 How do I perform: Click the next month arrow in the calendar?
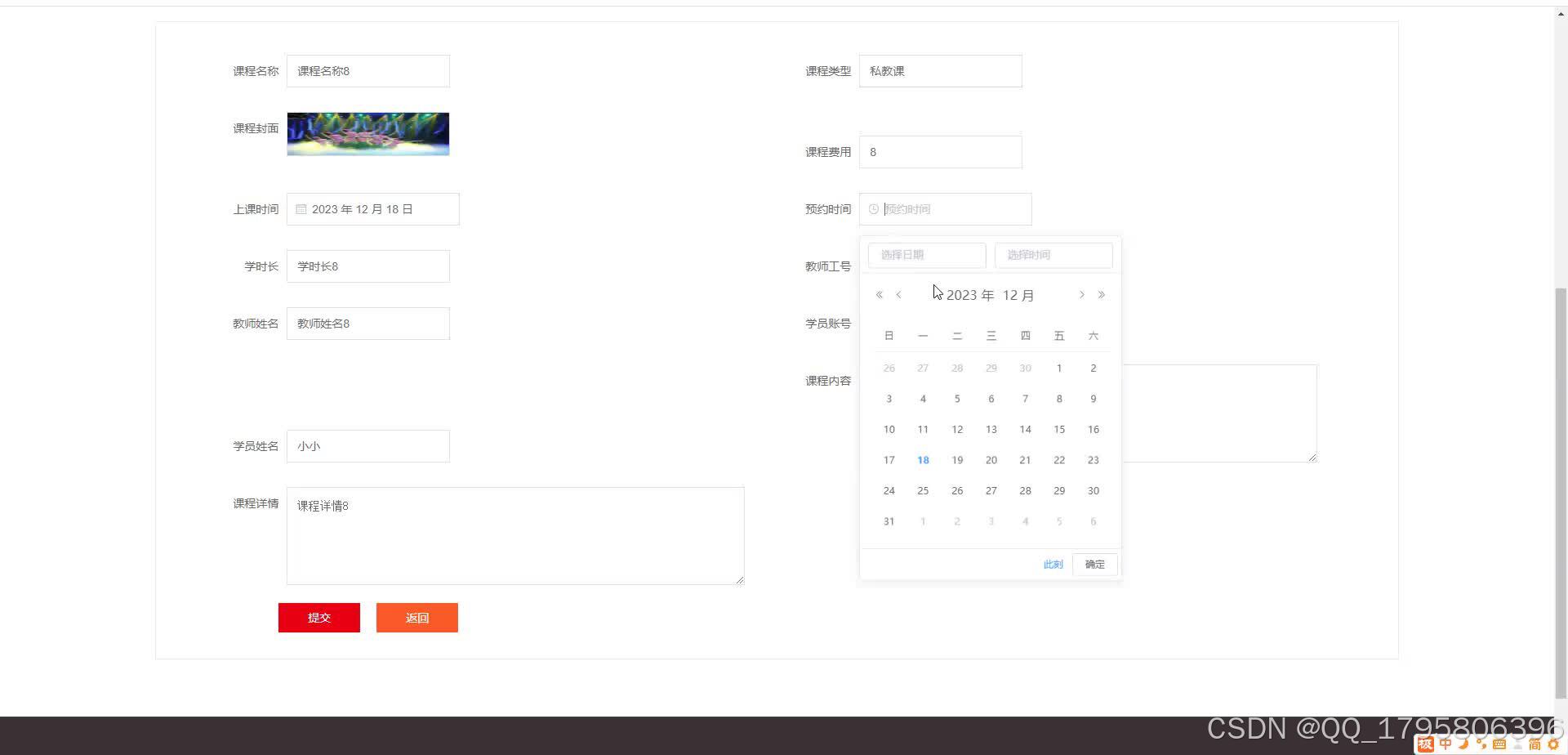tap(1082, 295)
